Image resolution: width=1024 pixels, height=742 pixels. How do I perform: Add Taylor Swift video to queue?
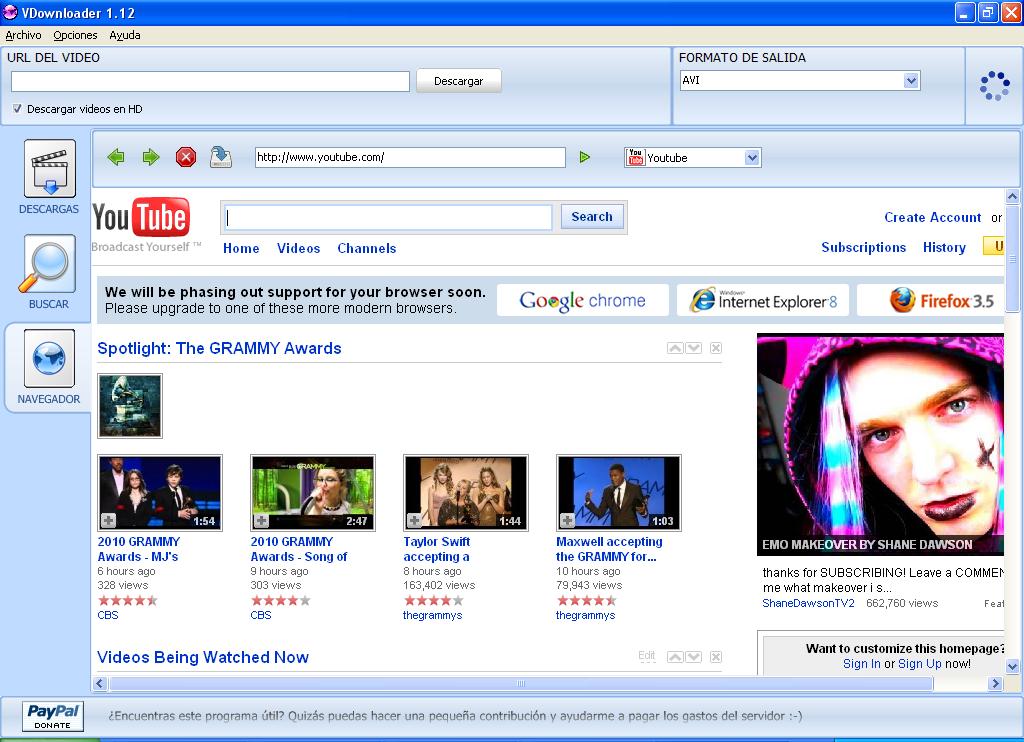pos(414,521)
